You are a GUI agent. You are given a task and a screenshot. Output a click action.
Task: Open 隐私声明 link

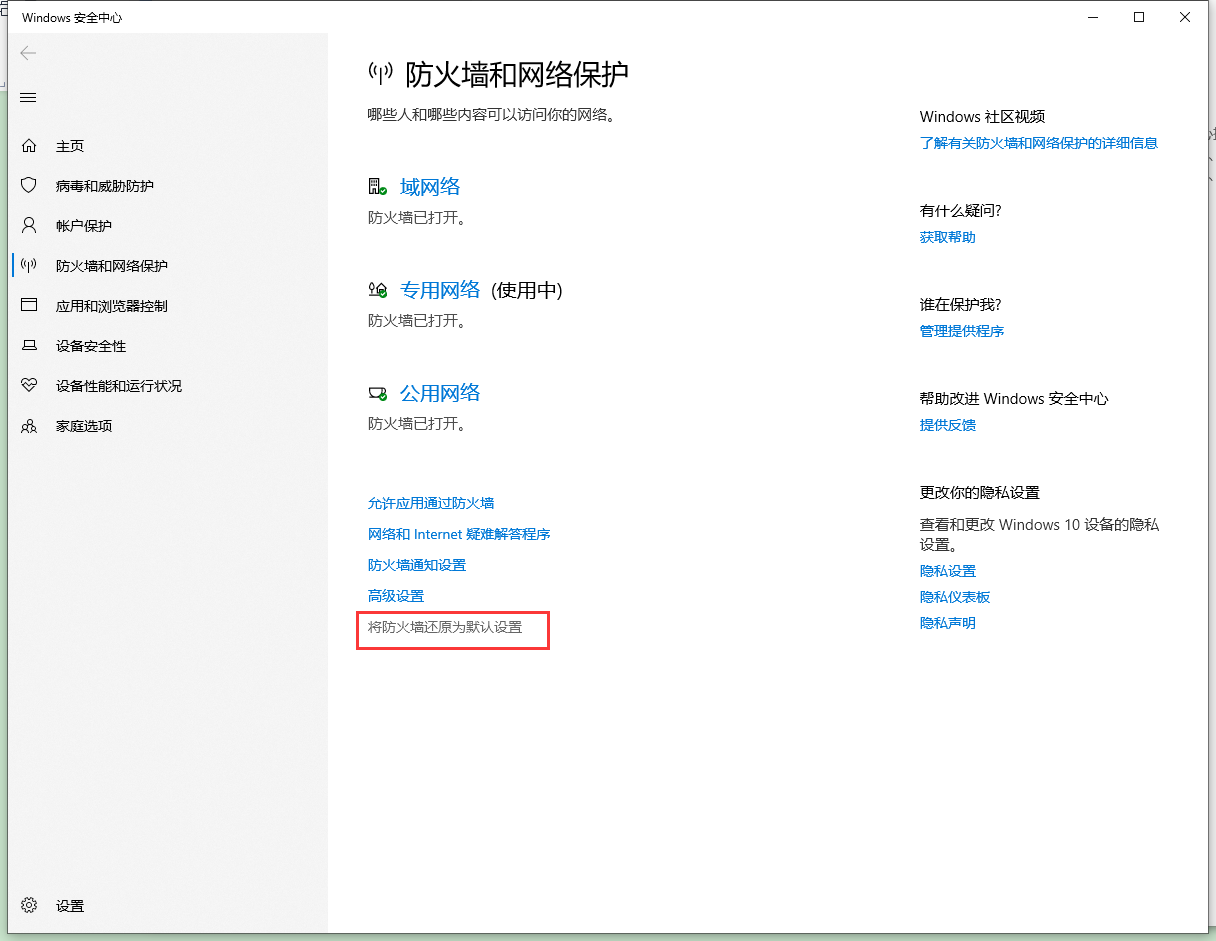coord(948,623)
